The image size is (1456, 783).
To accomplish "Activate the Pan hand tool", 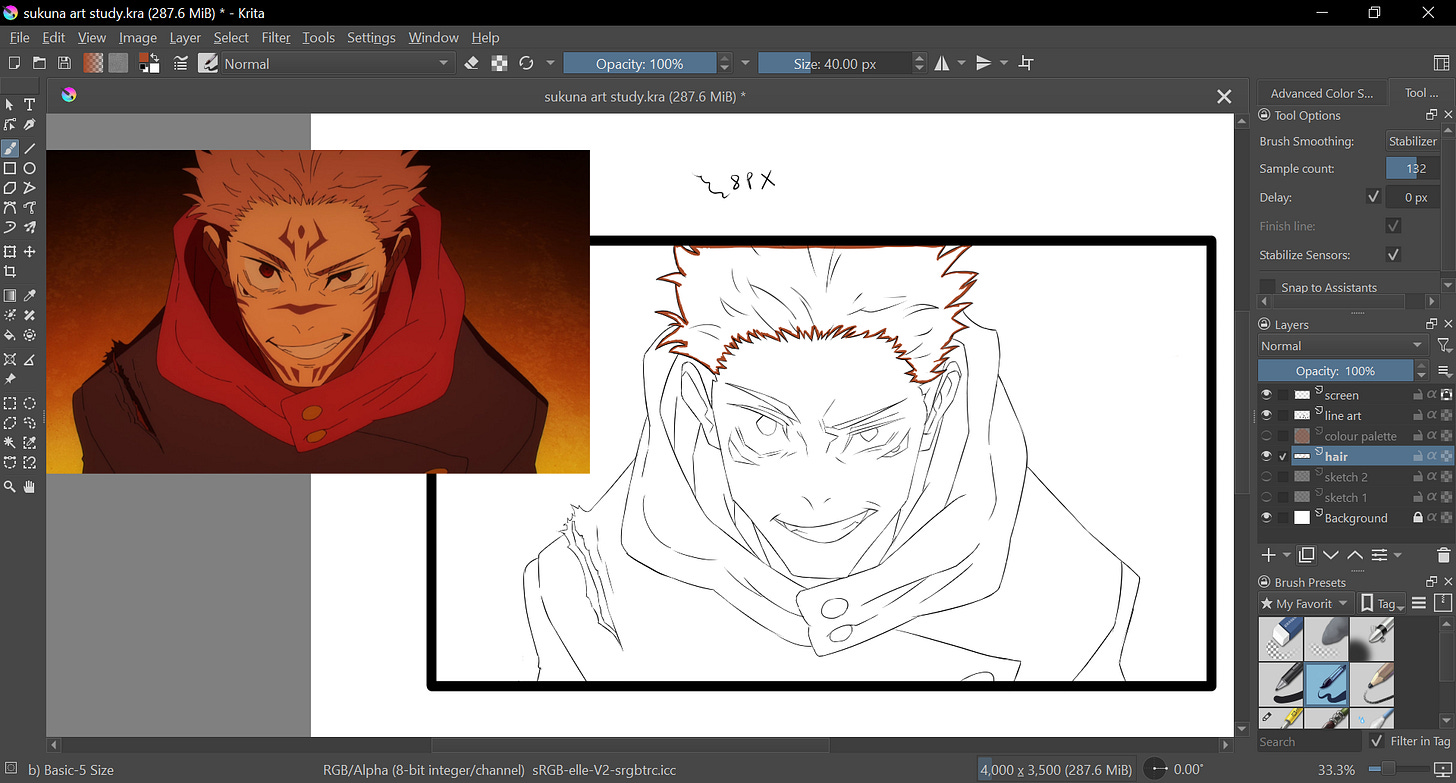I will (x=30, y=486).
